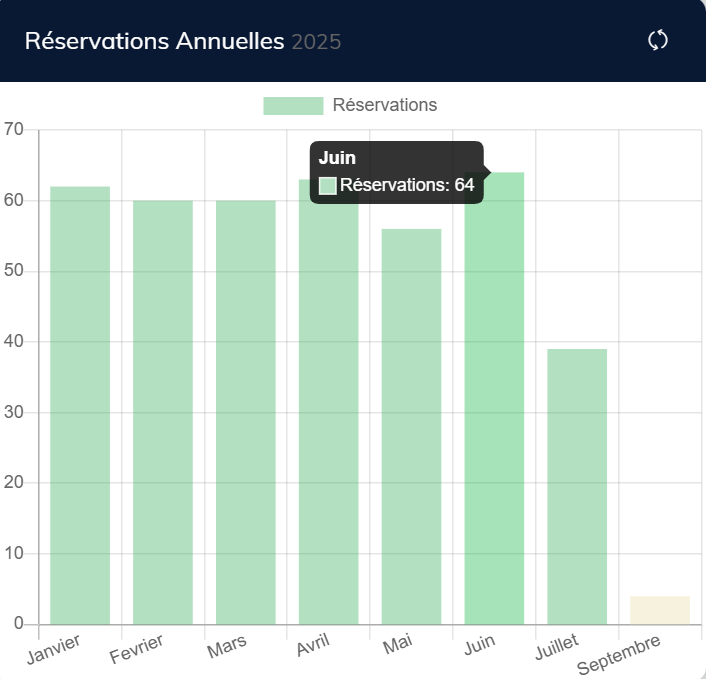Click the small beige Septembre bar
This screenshot has width=706, height=679.
point(660,610)
